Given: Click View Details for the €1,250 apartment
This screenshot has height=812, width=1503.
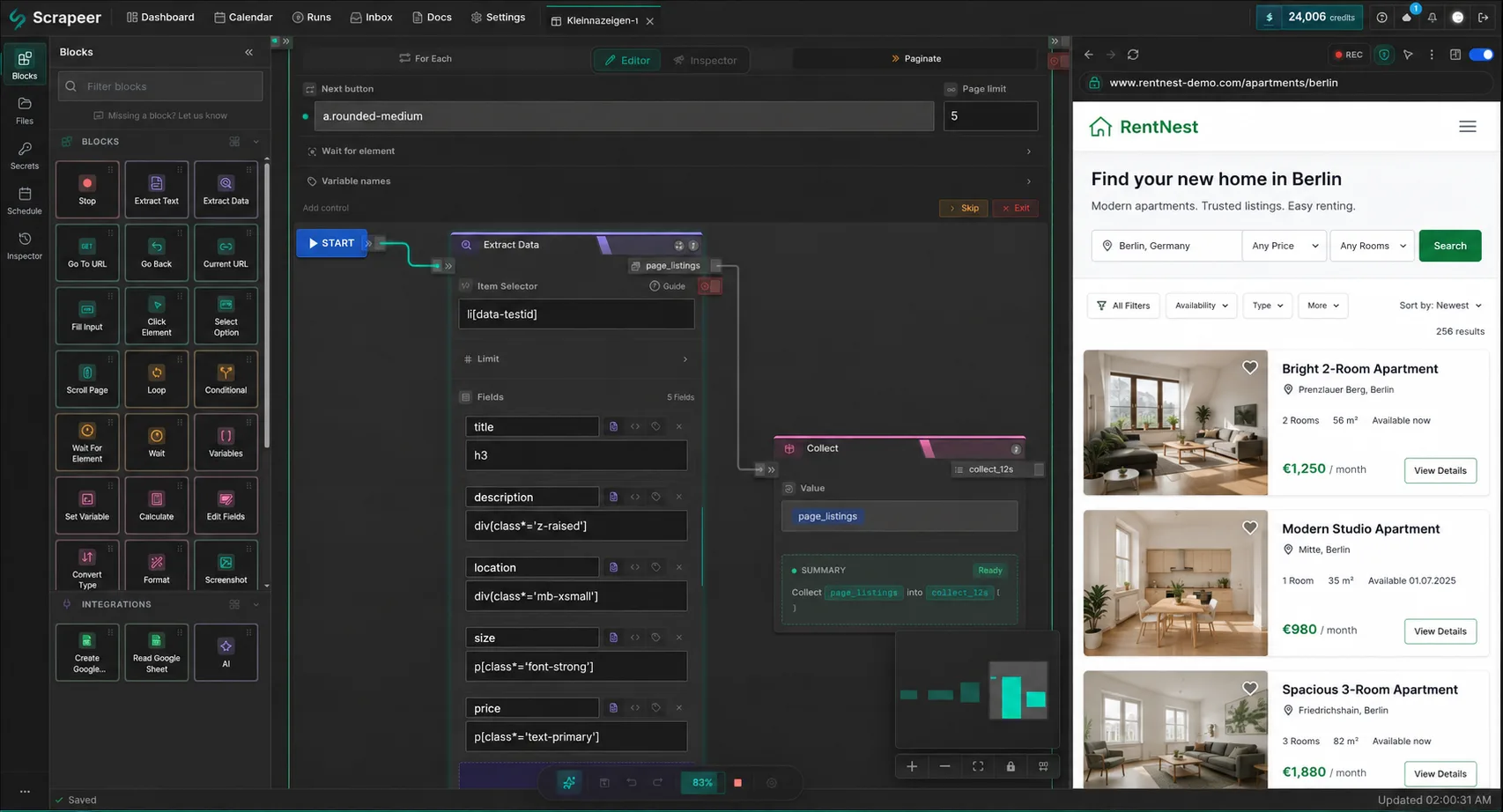Looking at the screenshot, I should [x=1440, y=470].
